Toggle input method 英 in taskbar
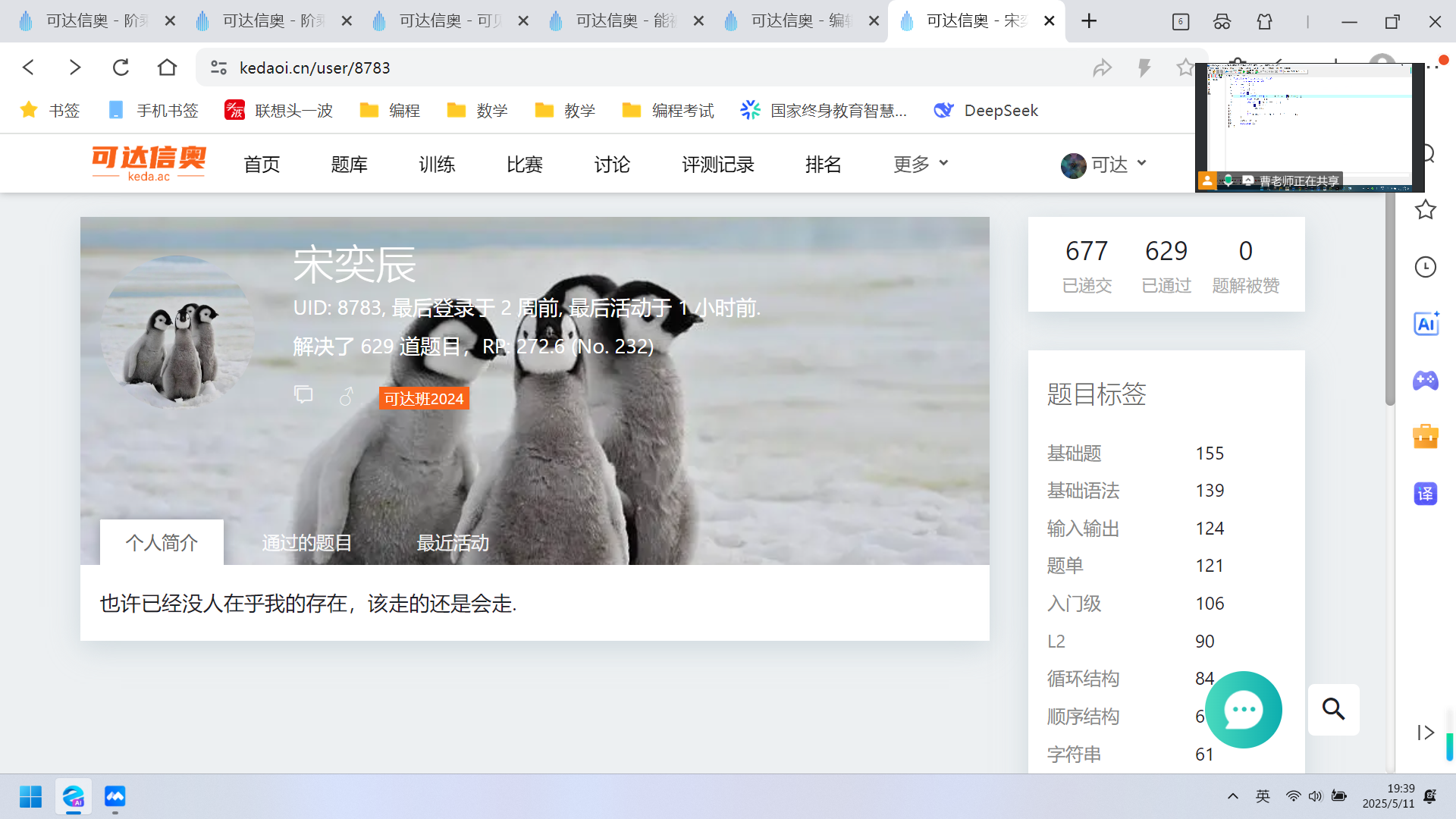Viewport: 1456px width, 819px height. [1263, 795]
